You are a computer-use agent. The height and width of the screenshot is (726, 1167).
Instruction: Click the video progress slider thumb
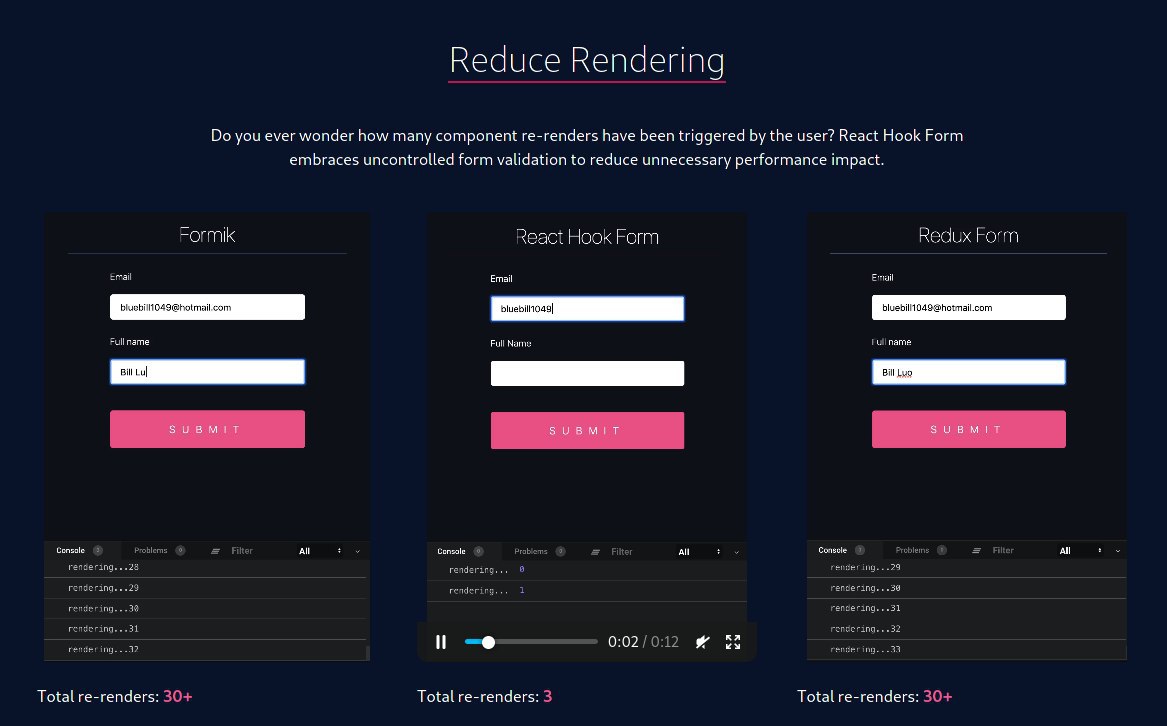pyautogui.click(x=488, y=642)
